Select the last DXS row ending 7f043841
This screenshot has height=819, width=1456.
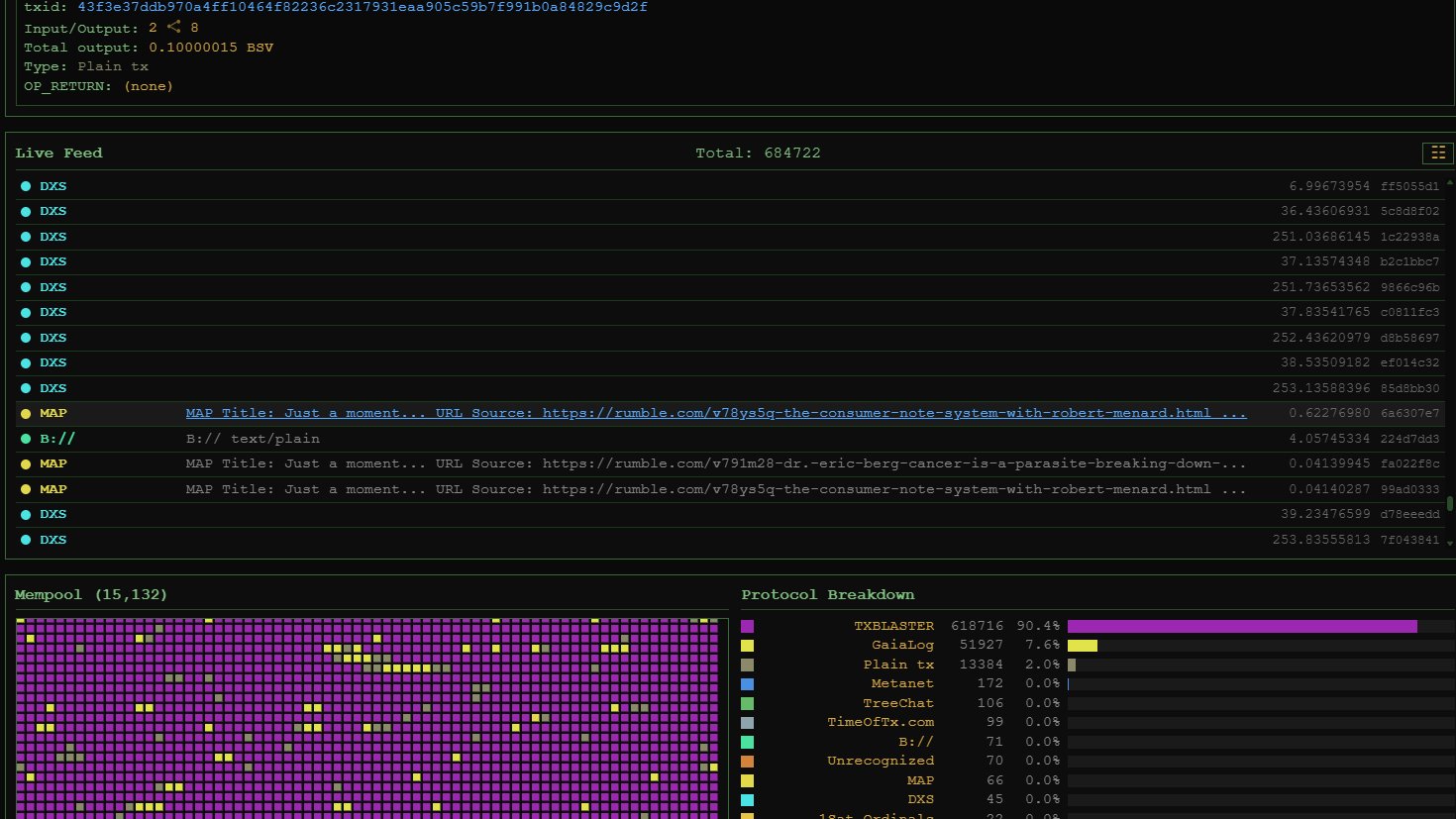(730, 540)
